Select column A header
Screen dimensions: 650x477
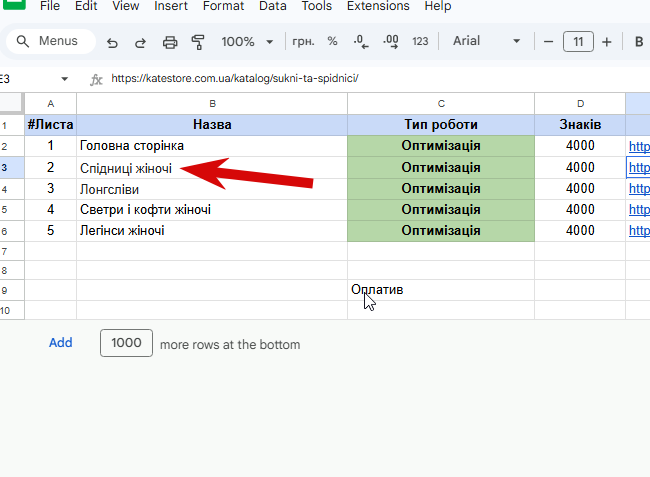click(51, 104)
